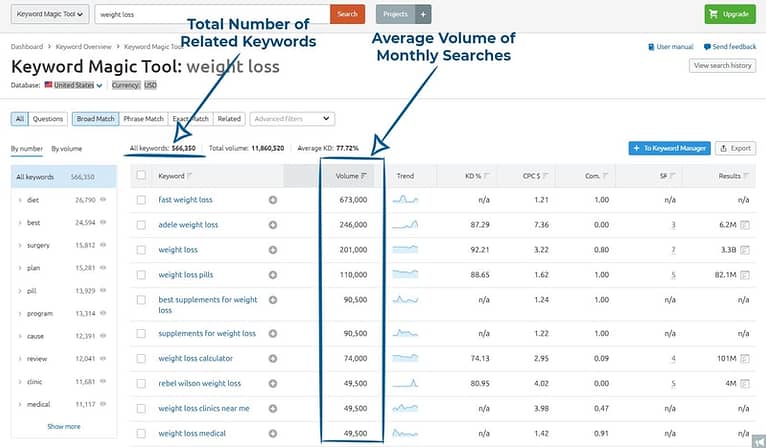Viewport: 766px width, 448px height.
Task: Click the Export button
Action: click(735, 148)
